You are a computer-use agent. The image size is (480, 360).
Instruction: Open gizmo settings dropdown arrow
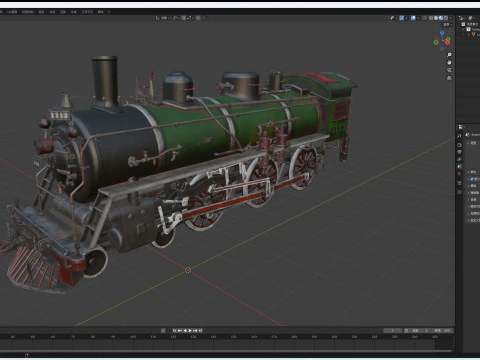[407, 18]
